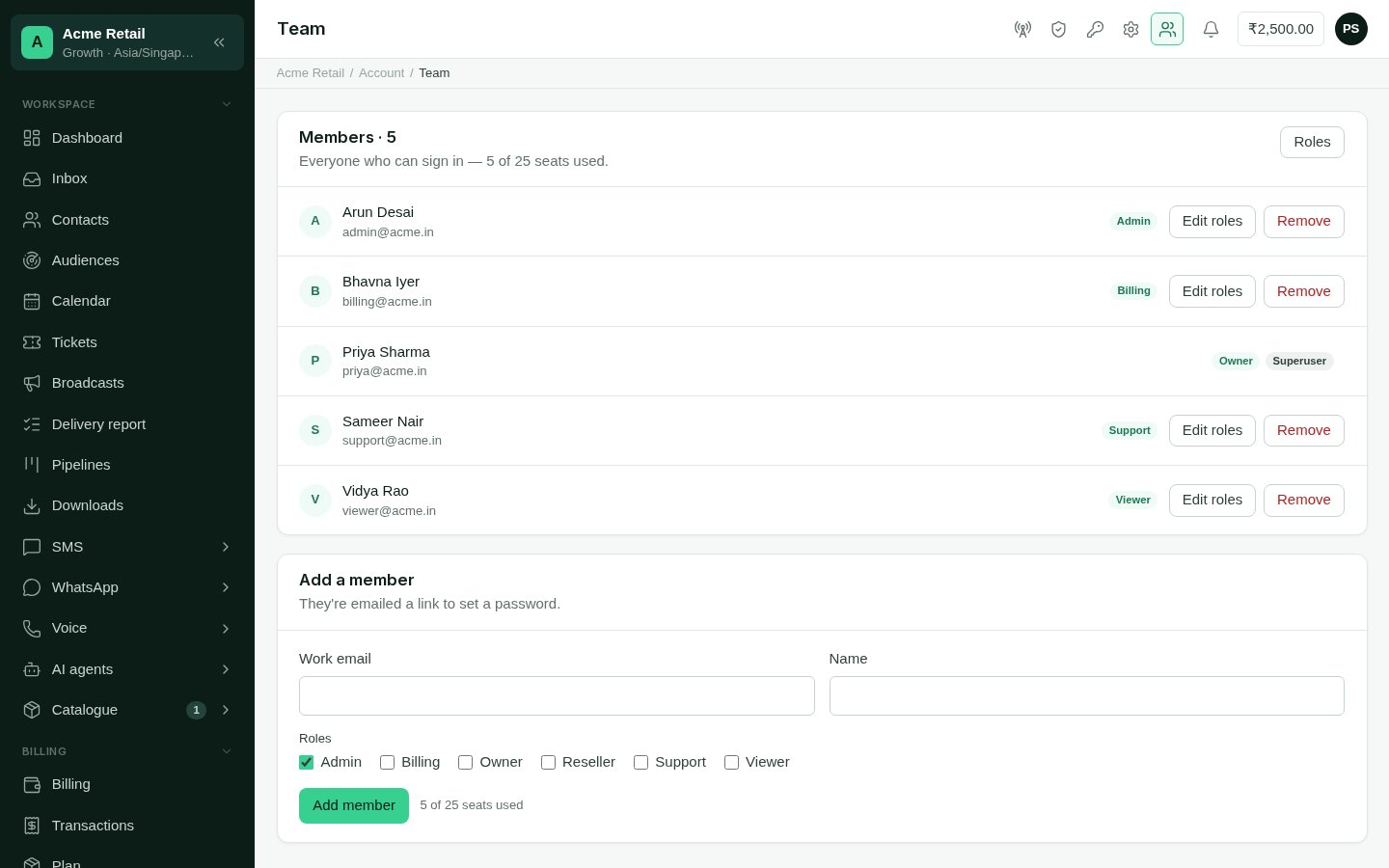Check the Billing role checkbox
Viewport: 1389px width, 868px height.
pos(388,762)
